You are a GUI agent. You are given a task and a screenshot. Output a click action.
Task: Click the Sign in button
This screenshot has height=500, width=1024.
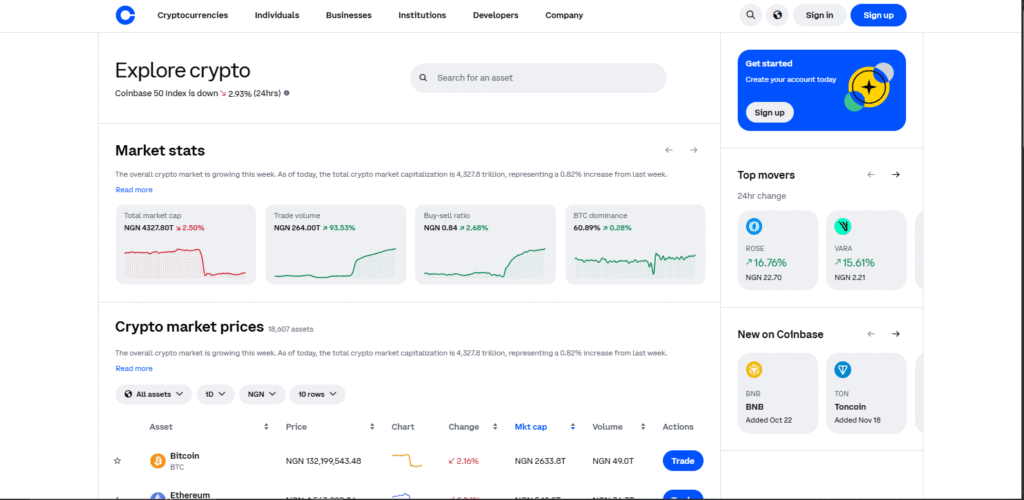(x=819, y=15)
